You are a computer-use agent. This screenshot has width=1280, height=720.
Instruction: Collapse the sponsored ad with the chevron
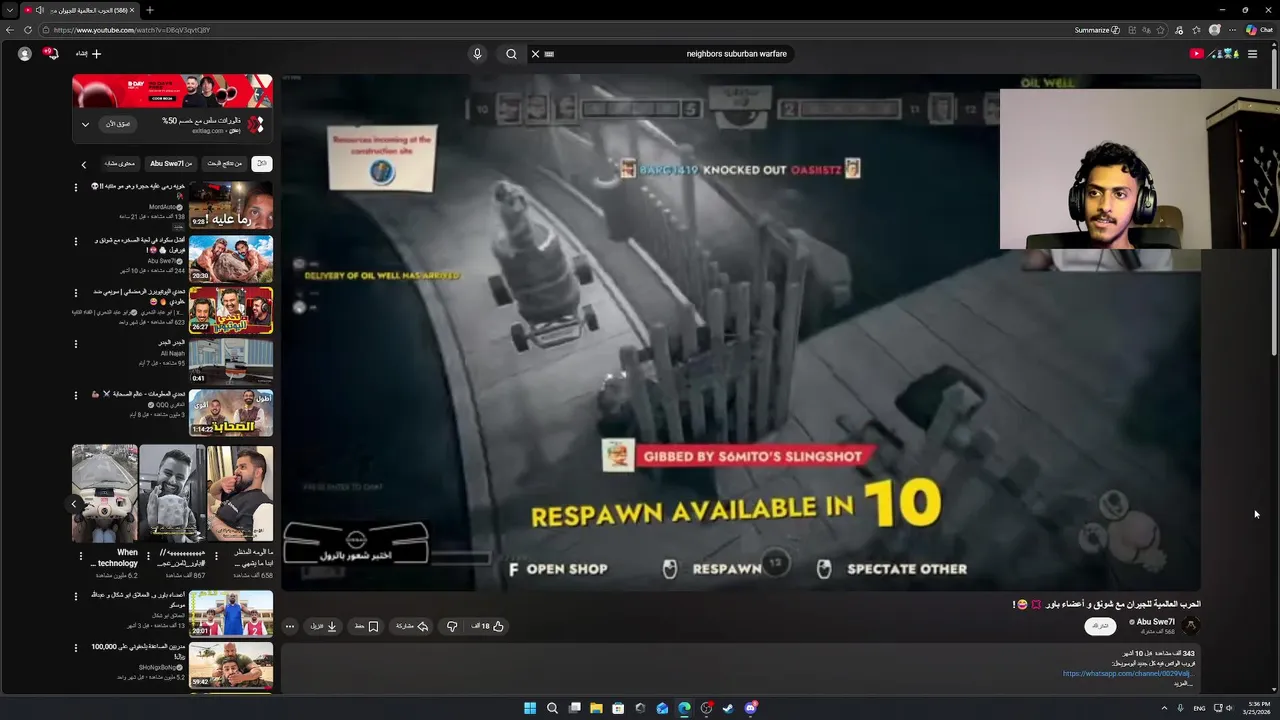pos(85,124)
